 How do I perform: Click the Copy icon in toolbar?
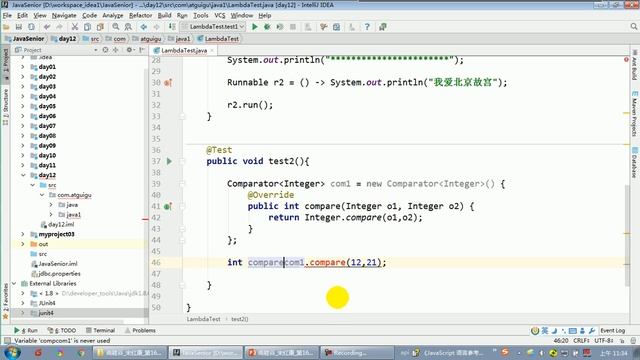pyautogui.click(x=87, y=27)
